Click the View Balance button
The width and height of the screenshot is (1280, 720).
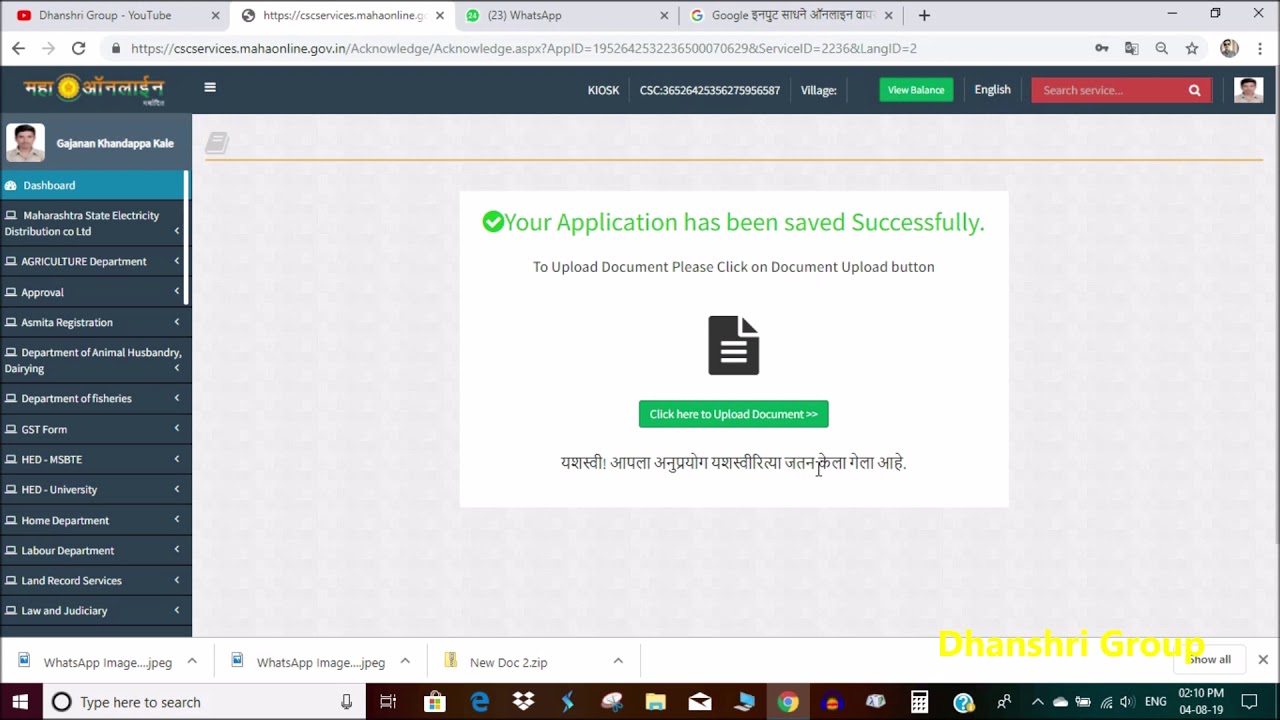click(916, 90)
